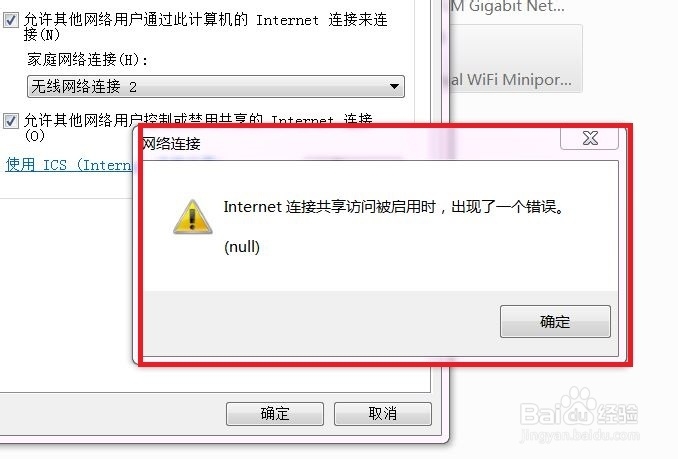Viewport: 678px width, 459px height.
Task: Click 确定 in the sharing properties window
Action: click(x=275, y=414)
